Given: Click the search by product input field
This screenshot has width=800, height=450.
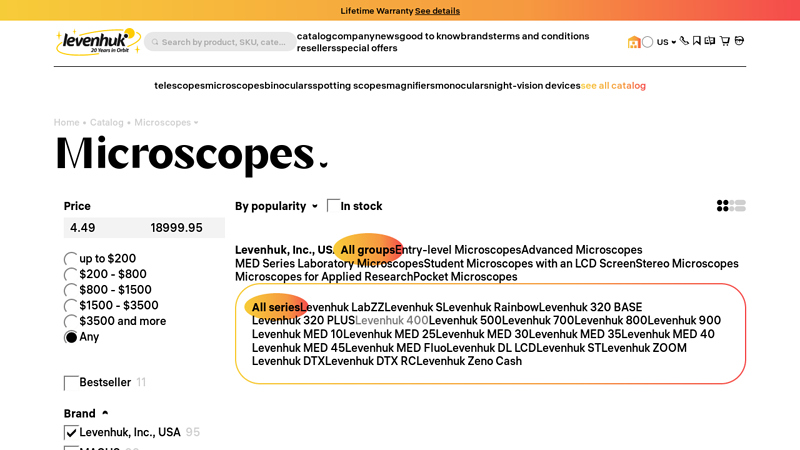Looking at the screenshot, I should pos(219,42).
